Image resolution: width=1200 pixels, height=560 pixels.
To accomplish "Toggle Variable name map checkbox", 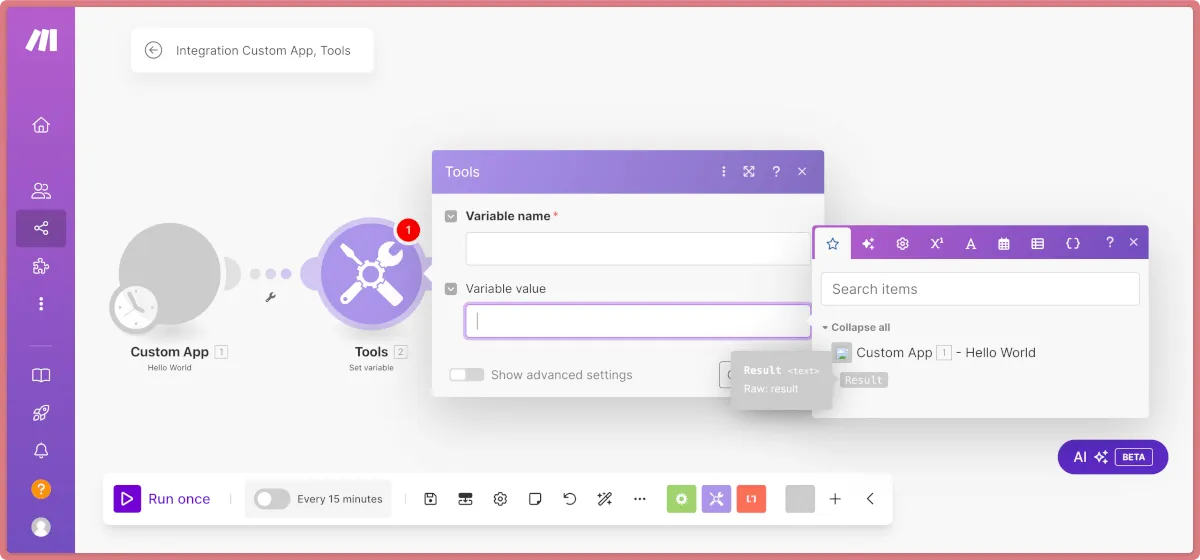I will (451, 216).
